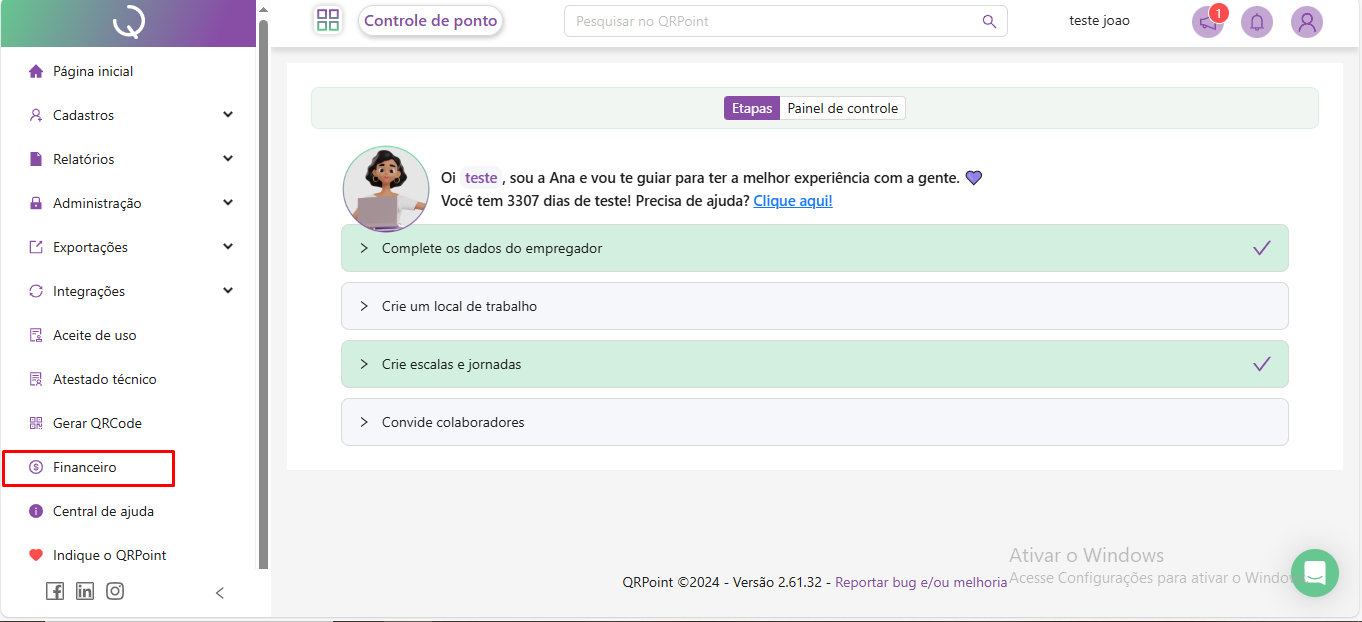Open the LinkedIn social icon

point(85,591)
